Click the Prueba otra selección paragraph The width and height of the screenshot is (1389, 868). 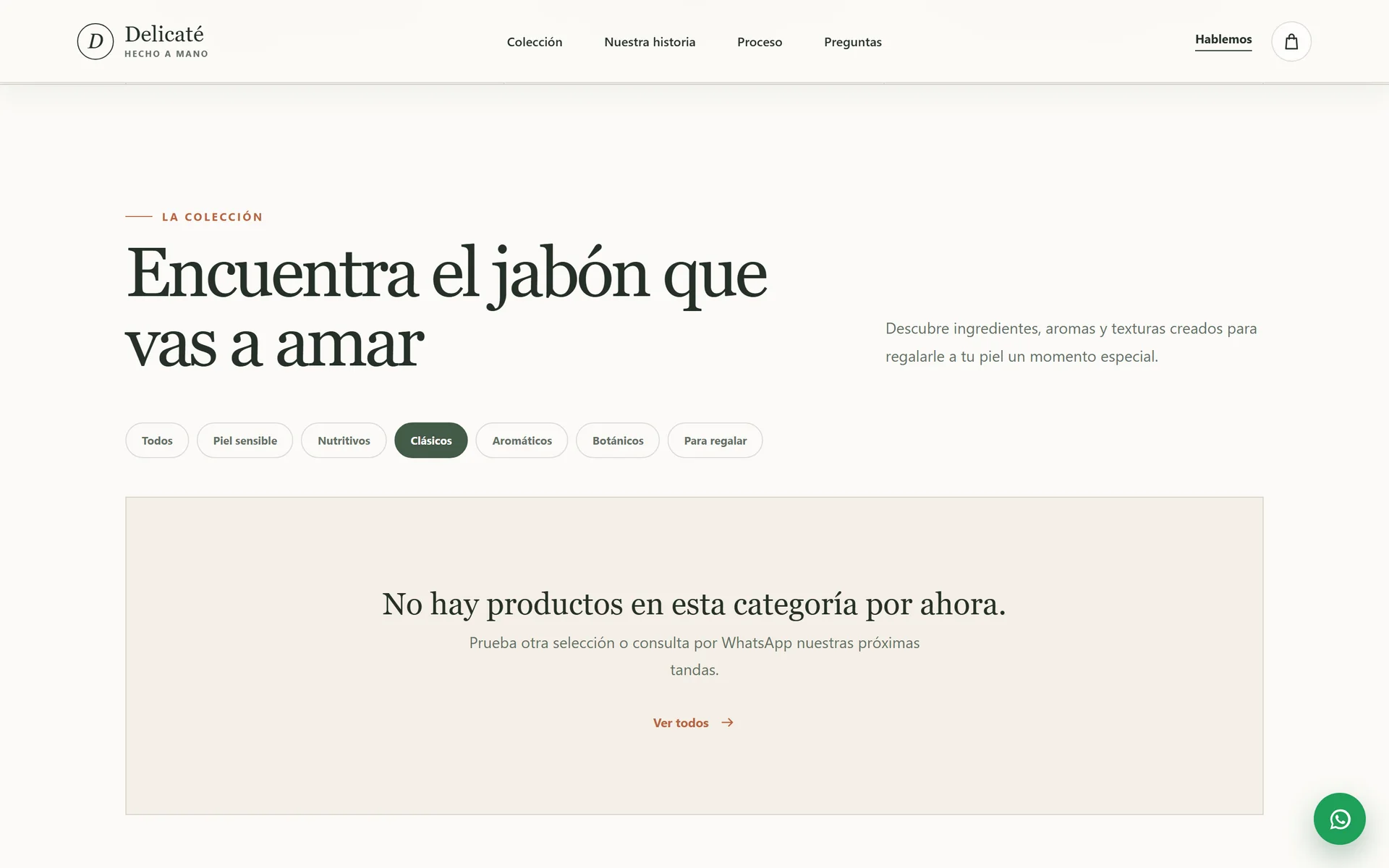point(694,656)
